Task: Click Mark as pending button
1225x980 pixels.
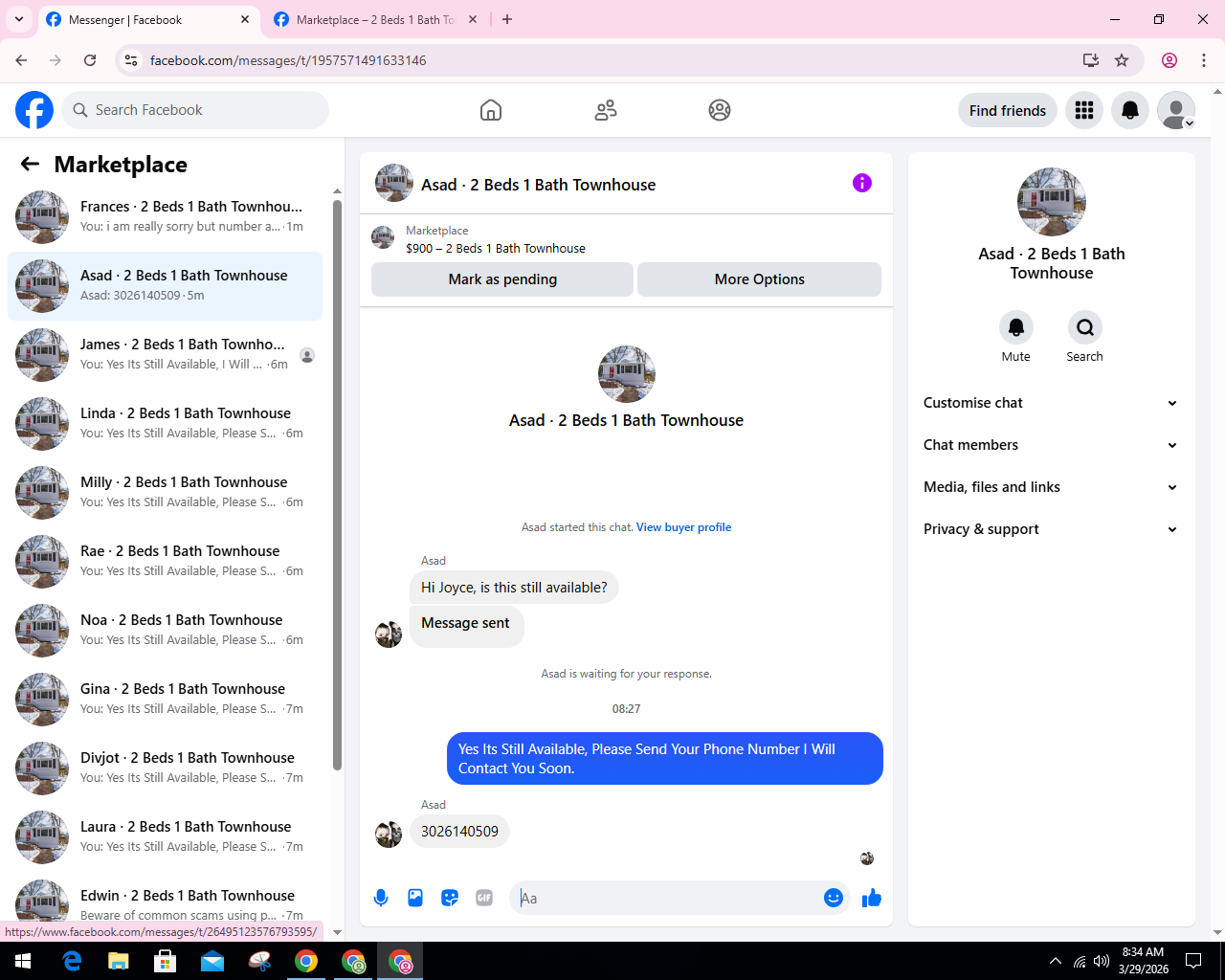Action: pos(502,279)
